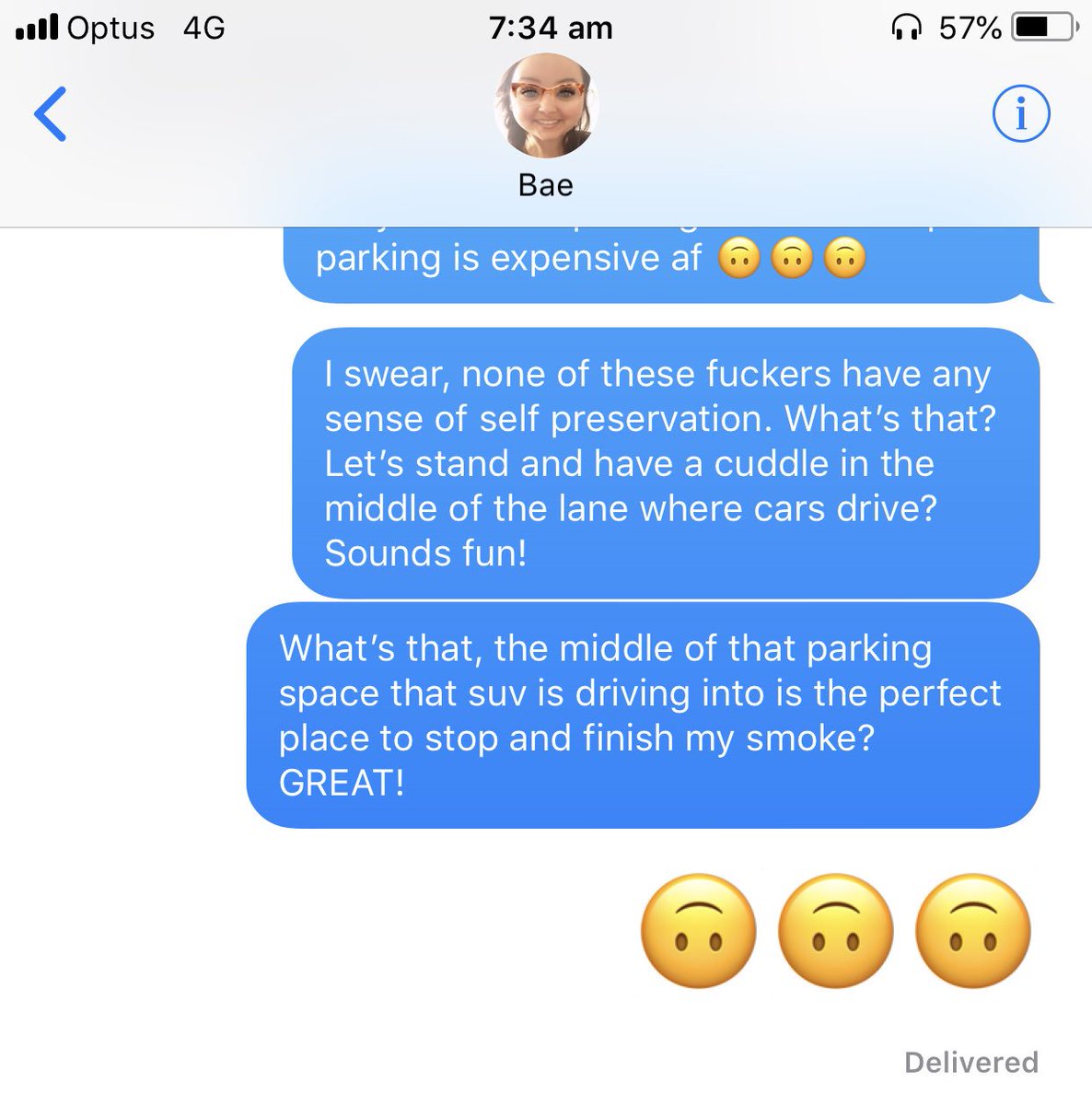1092x1105 pixels.
Task: Tap the first large upside-down face emoji
Action: tap(698, 931)
